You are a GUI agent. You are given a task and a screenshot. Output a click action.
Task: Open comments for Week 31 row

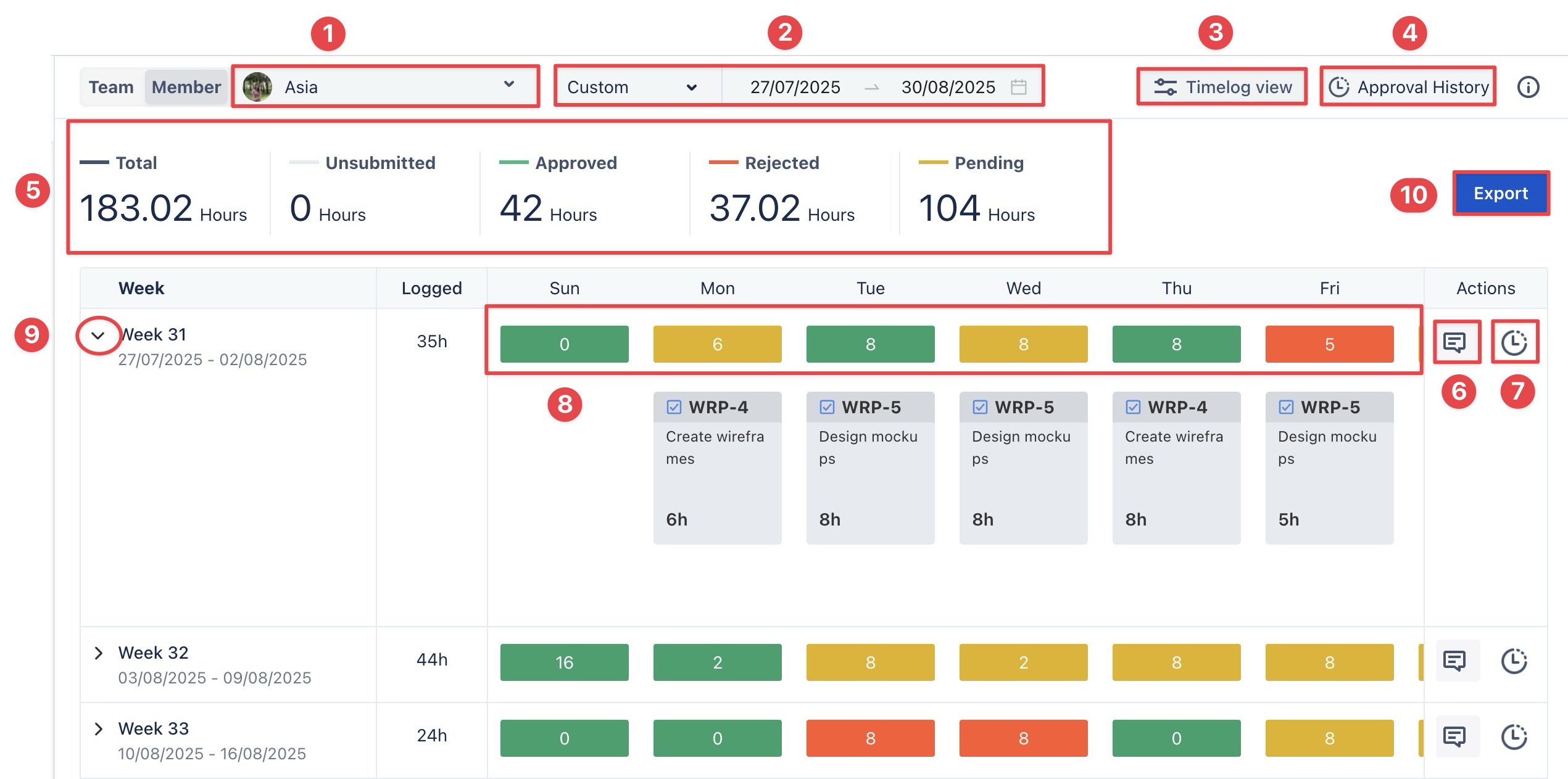[1455, 342]
